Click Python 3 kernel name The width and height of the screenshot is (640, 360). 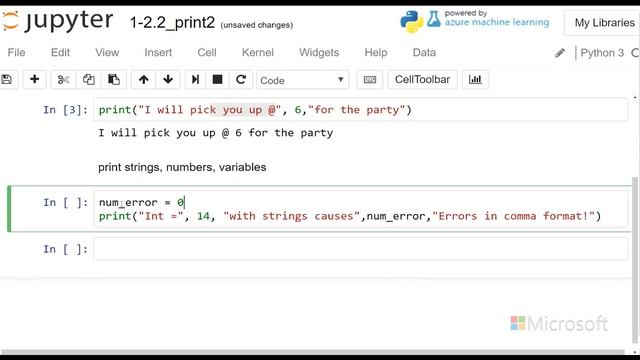(x=602, y=53)
